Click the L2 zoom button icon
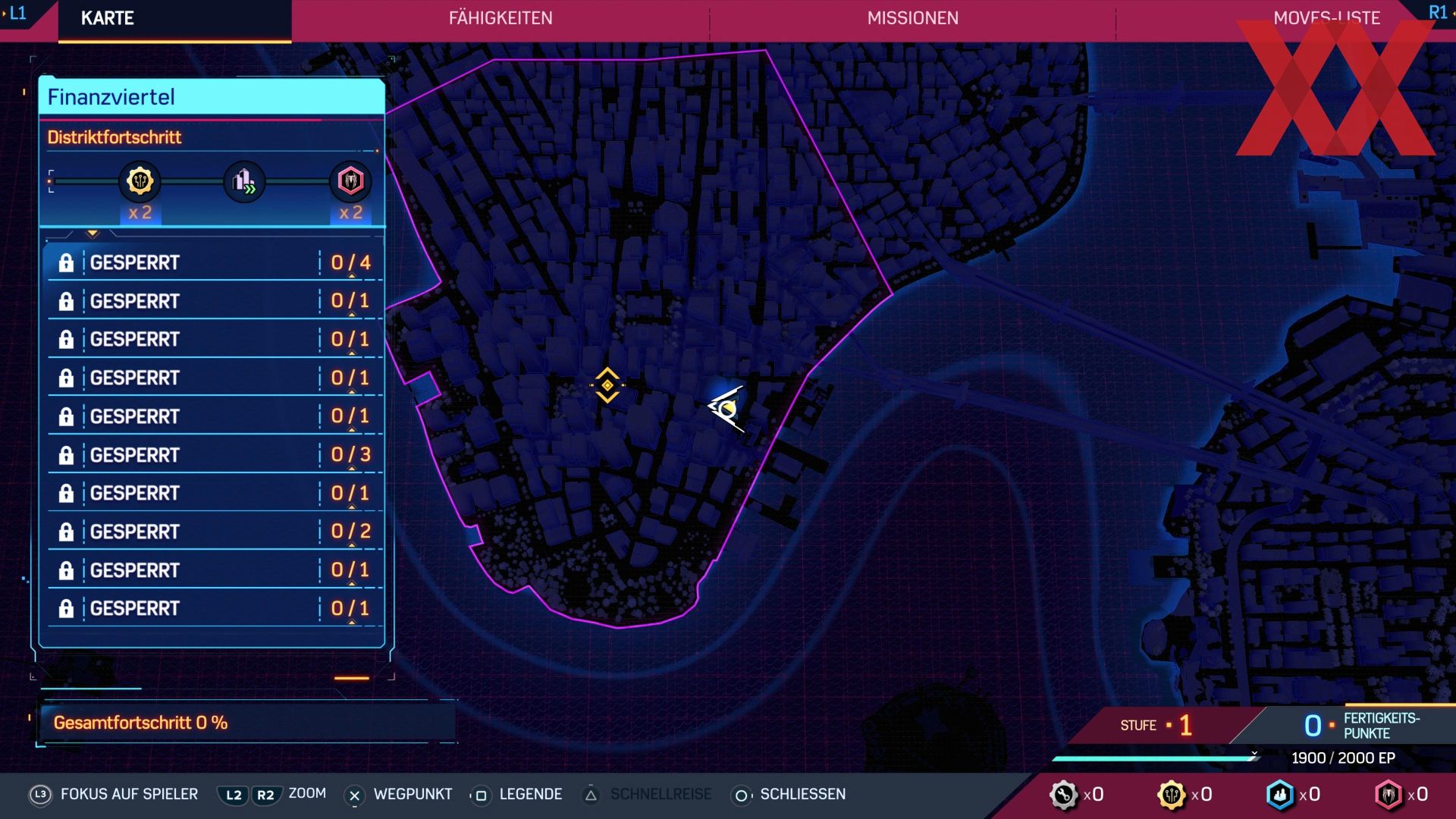Viewport: 1456px width, 819px height. pyautogui.click(x=234, y=795)
